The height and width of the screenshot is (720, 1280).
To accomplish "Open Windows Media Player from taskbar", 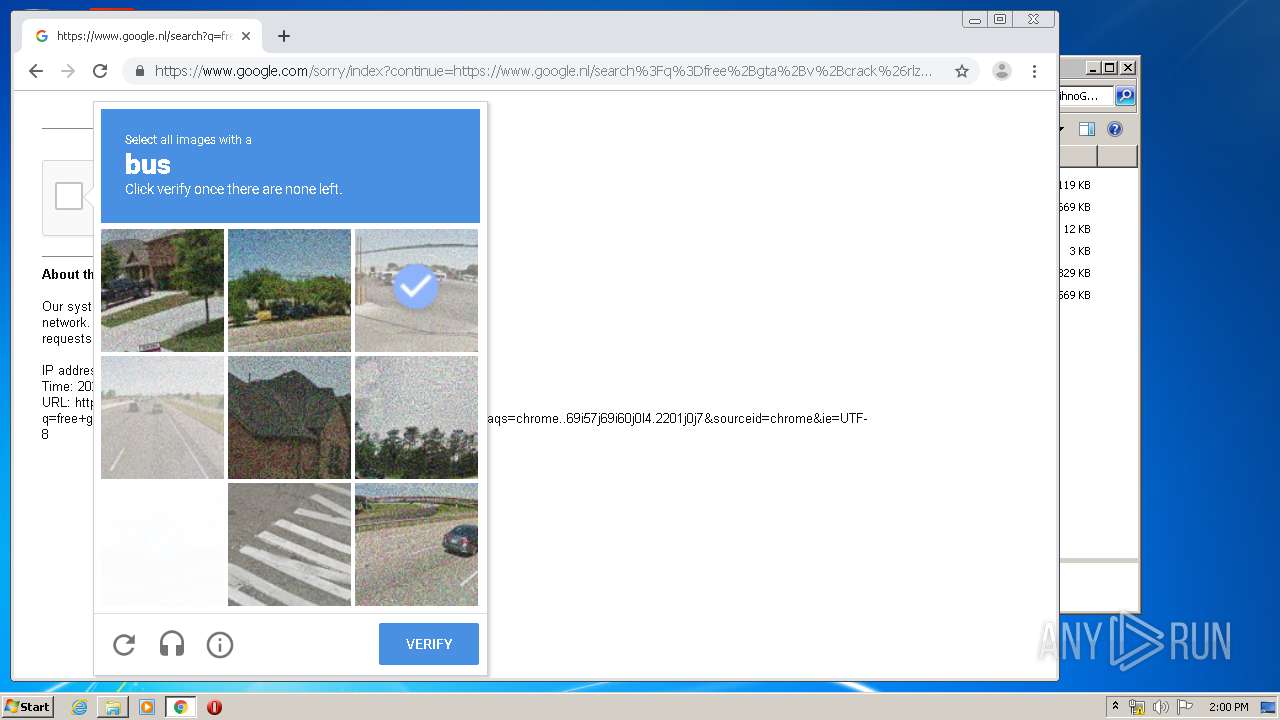I will [x=147, y=707].
